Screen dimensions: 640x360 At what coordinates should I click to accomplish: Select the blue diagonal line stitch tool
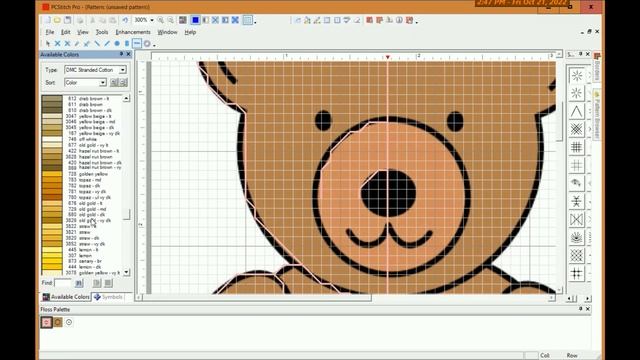97,43
